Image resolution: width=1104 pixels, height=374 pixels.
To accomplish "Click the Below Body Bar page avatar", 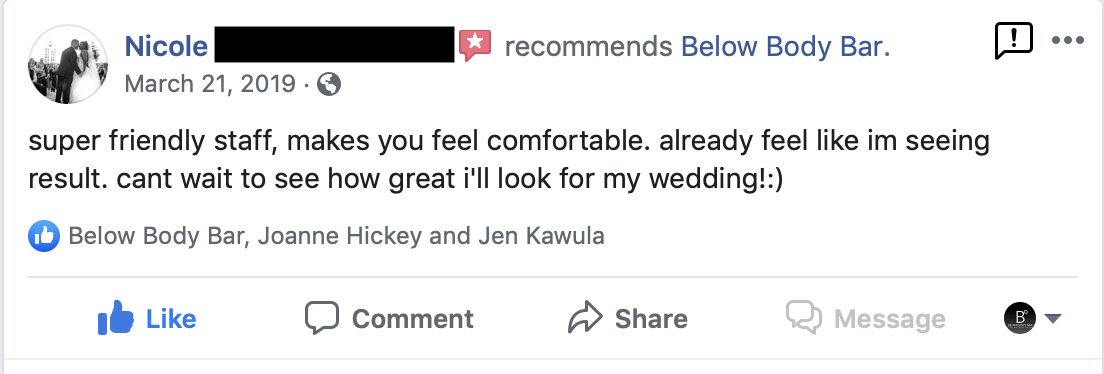I will (x=1020, y=318).
